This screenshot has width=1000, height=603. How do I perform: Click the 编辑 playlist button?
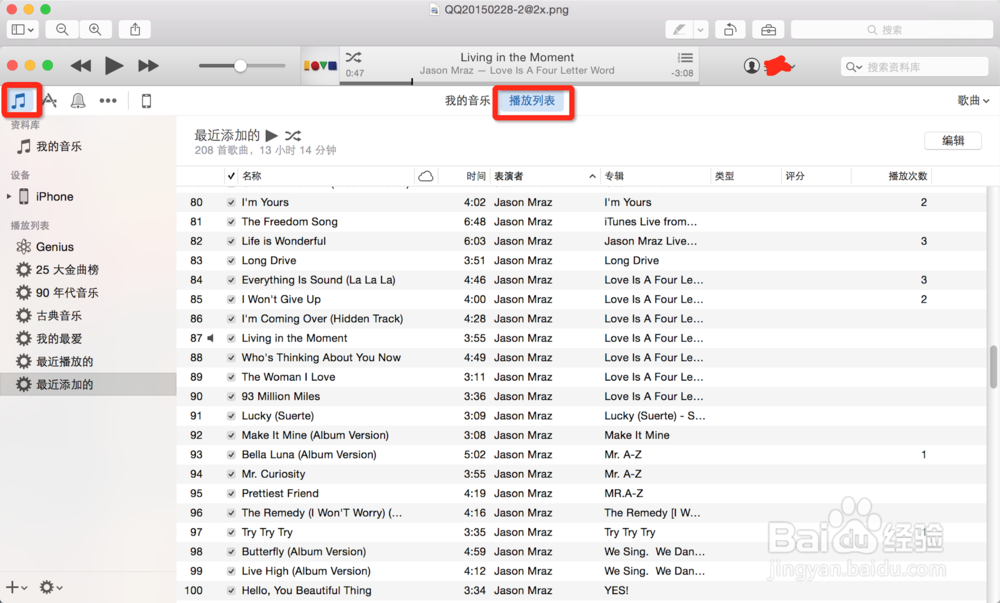pos(953,141)
